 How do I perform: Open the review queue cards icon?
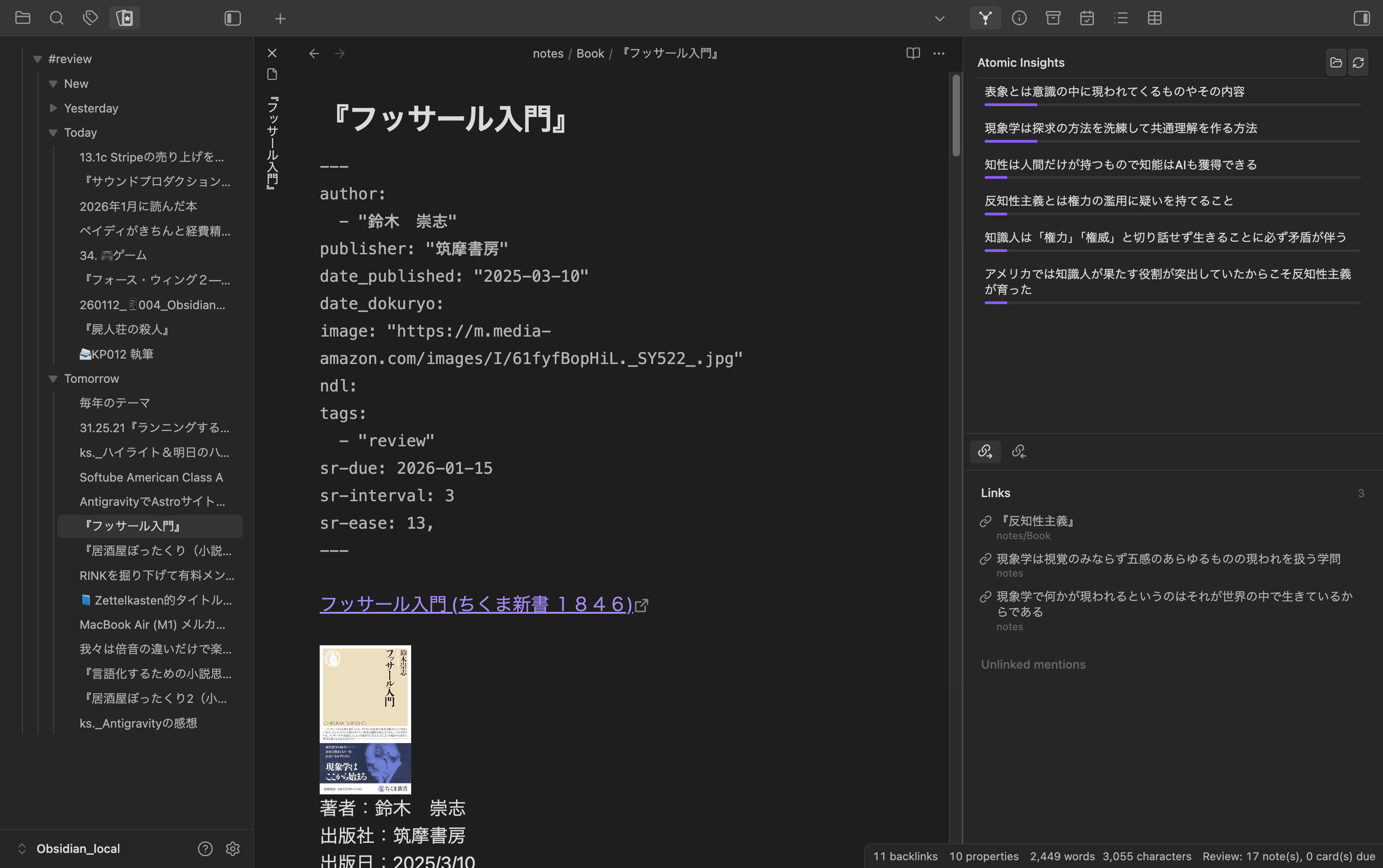pos(124,18)
